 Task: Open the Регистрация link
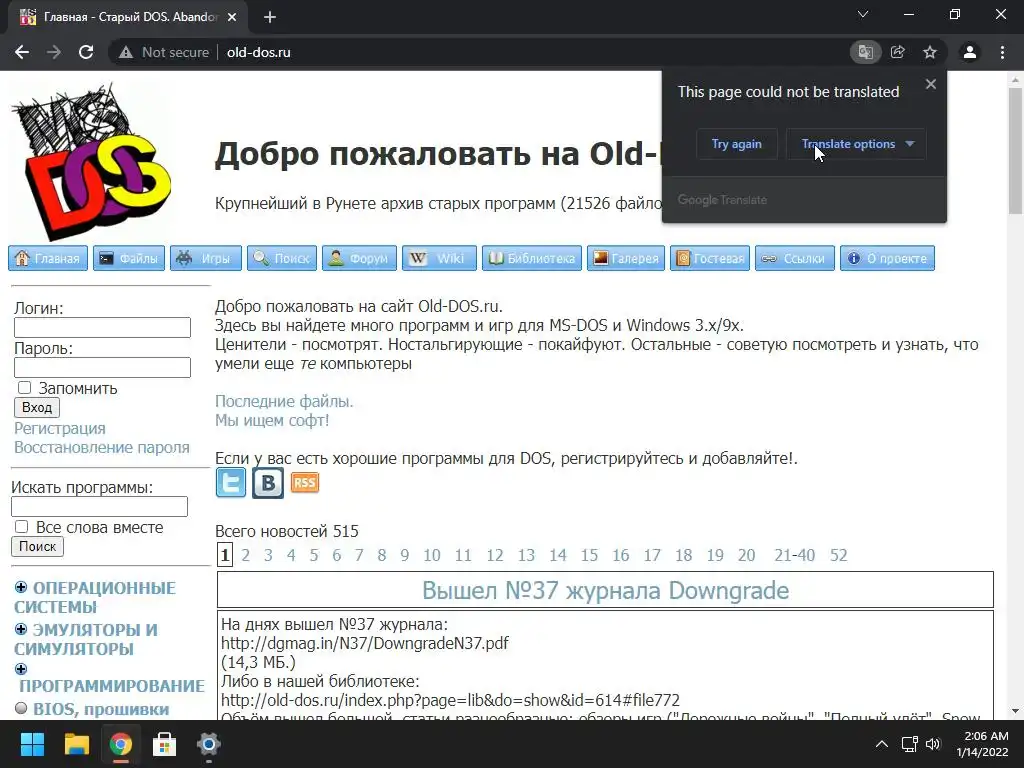(59, 428)
